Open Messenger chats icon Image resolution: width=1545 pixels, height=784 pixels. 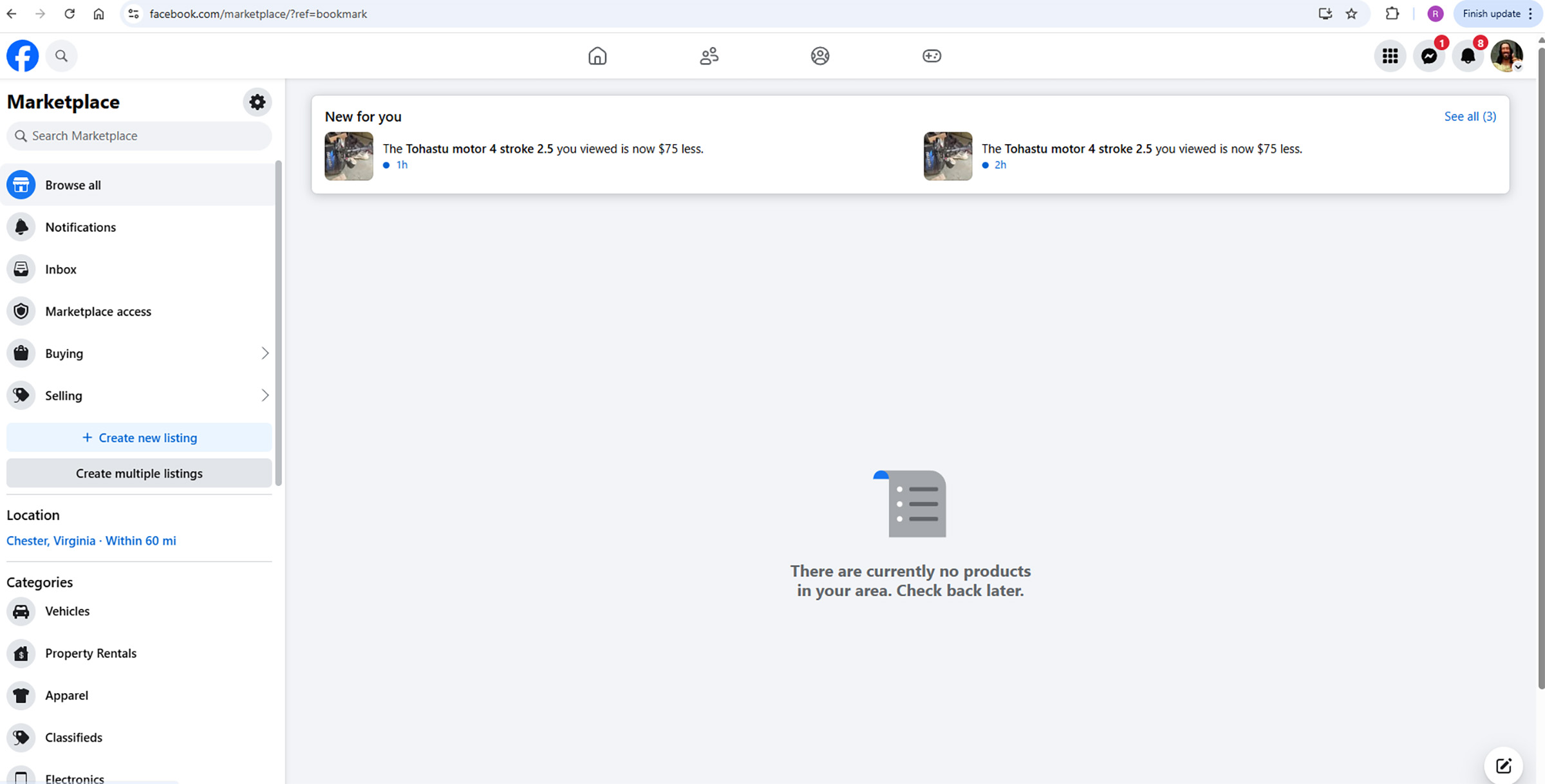[x=1429, y=56]
